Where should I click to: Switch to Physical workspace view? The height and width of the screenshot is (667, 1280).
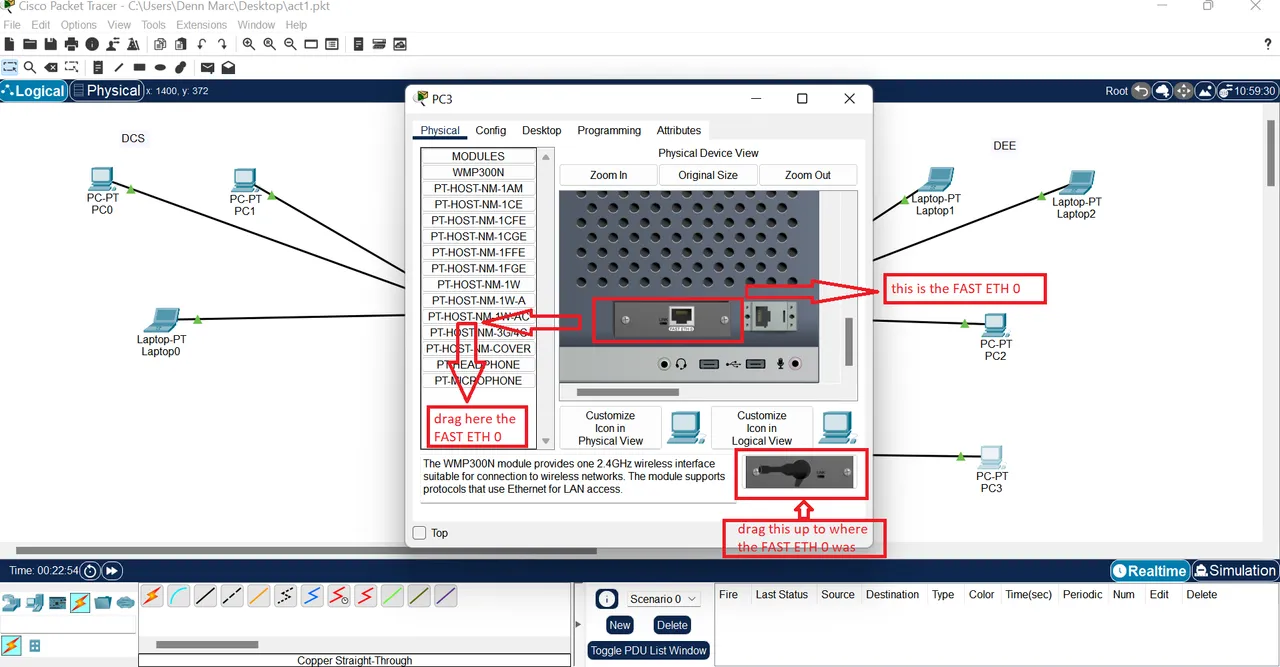107,91
